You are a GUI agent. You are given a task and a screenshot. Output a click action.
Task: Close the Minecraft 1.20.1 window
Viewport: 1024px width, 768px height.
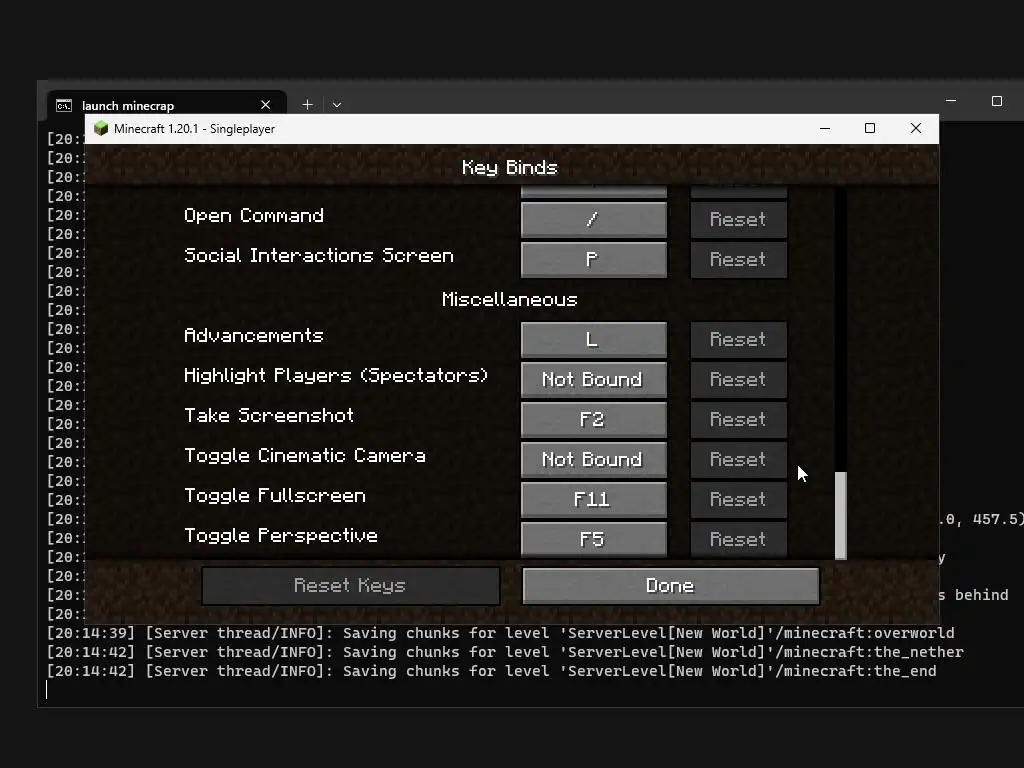point(916,129)
